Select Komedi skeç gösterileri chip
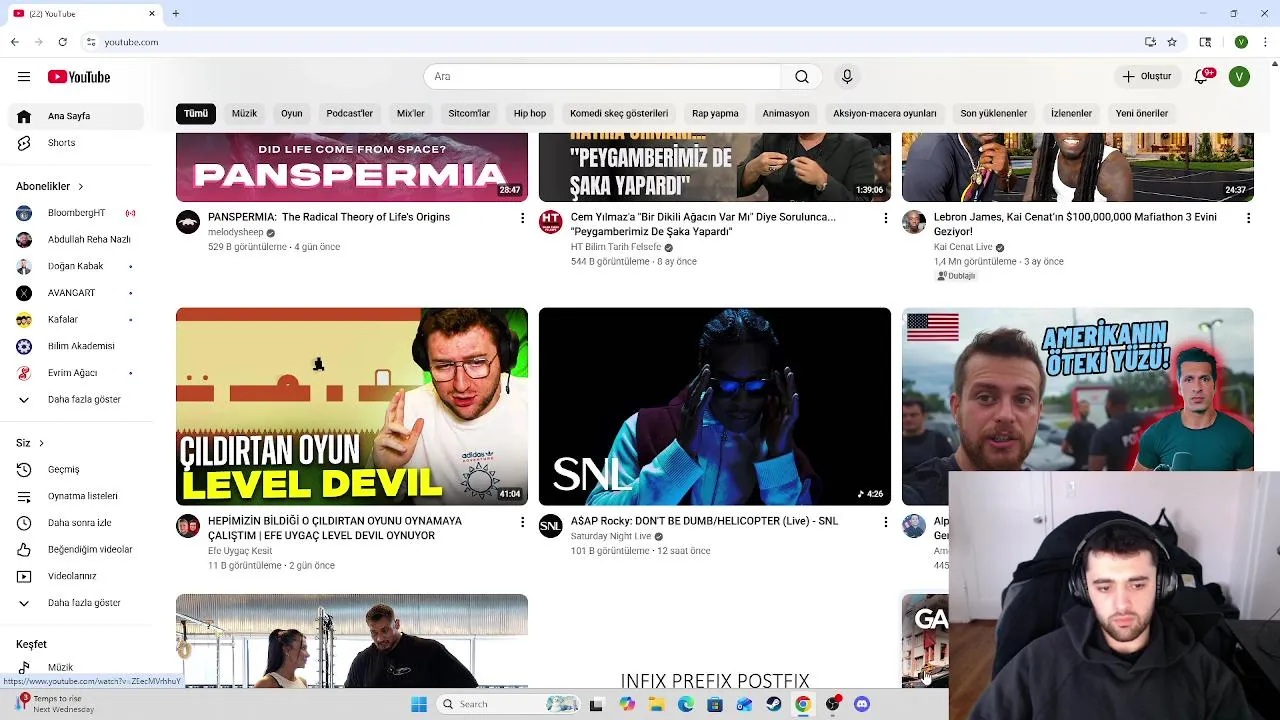This screenshot has height=720, width=1280. (619, 113)
